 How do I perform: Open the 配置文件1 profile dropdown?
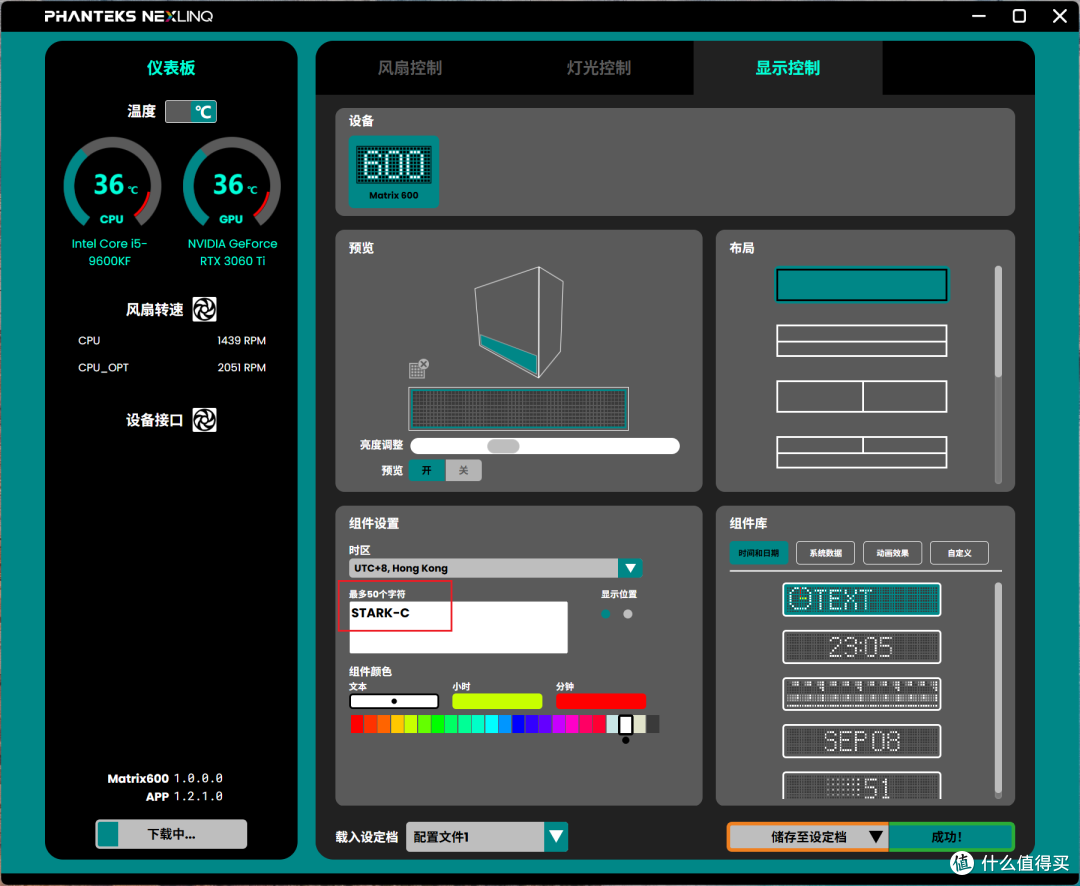point(475,836)
